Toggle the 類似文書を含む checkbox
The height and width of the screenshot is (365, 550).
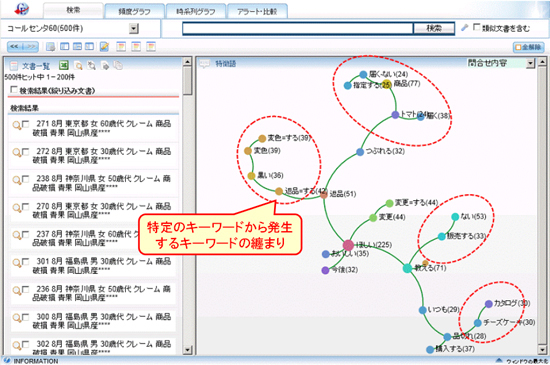476,27
